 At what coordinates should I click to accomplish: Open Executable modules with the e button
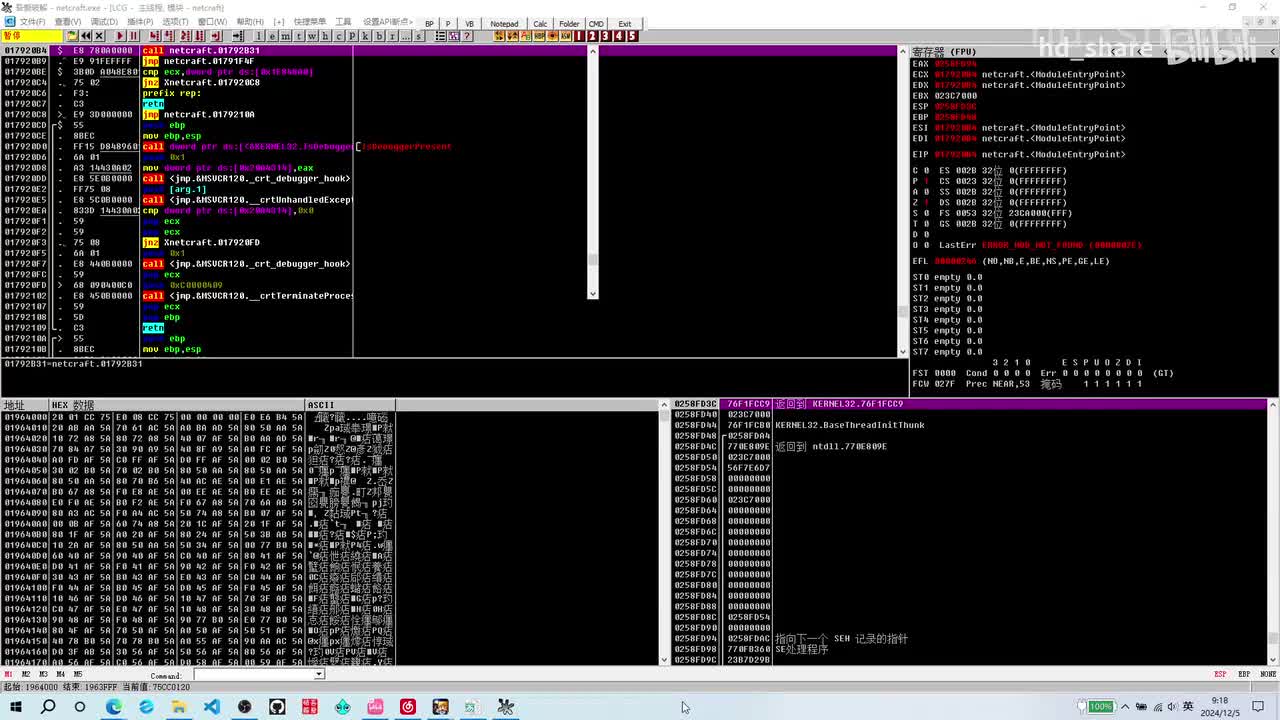coord(273,36)
